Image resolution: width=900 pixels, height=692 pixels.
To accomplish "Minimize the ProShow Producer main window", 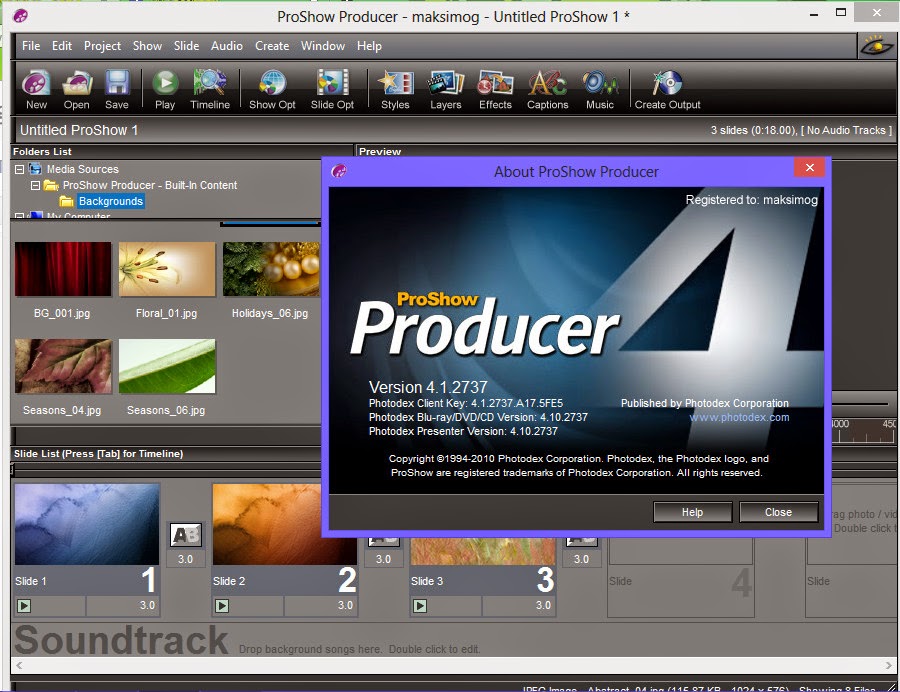I will click(814, 14).
